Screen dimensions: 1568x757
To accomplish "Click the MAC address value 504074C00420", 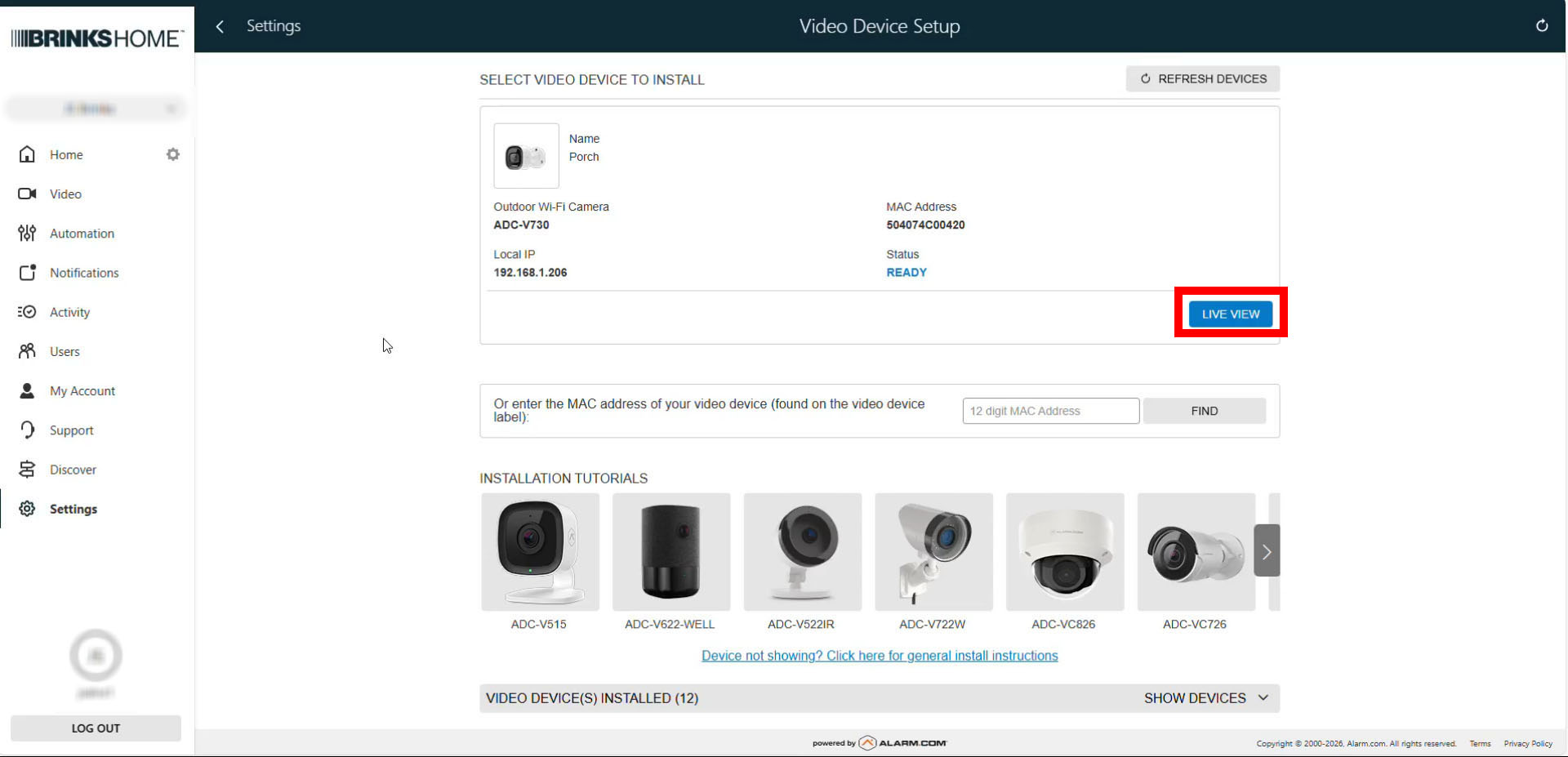I will pos(925,225).
